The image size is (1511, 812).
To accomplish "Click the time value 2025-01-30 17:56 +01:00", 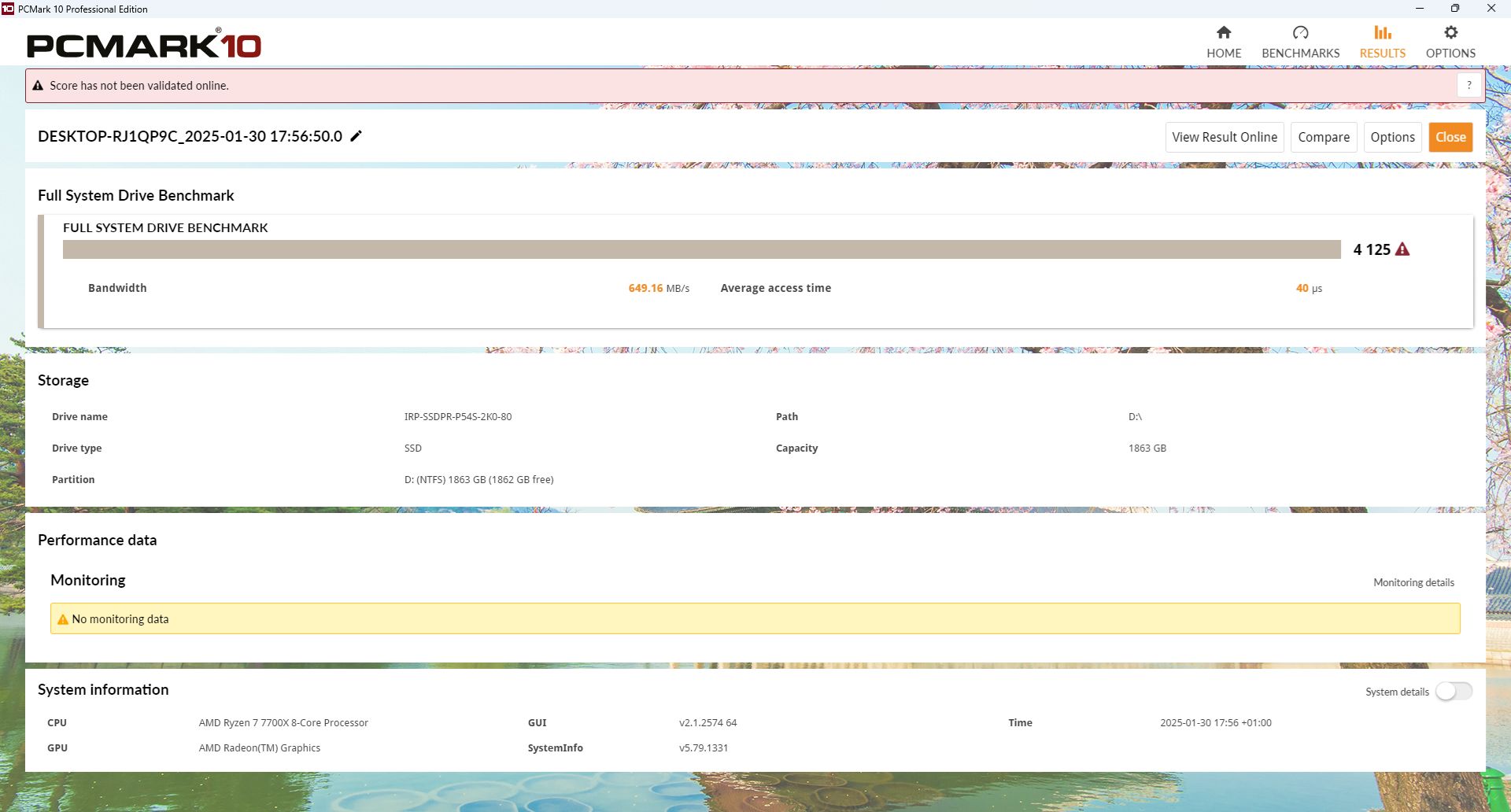I will (1216, 722).
